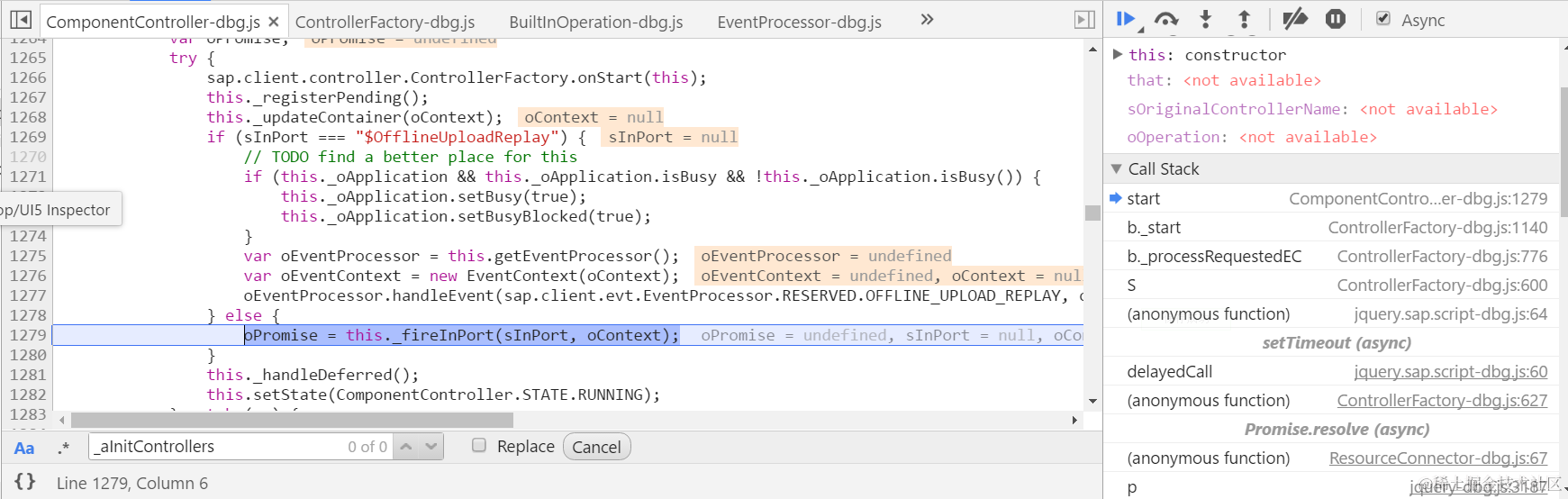This screenshot has width=1568, height=499.
Task: Set a breakpoint on line 1275
Action: point(27,256)
